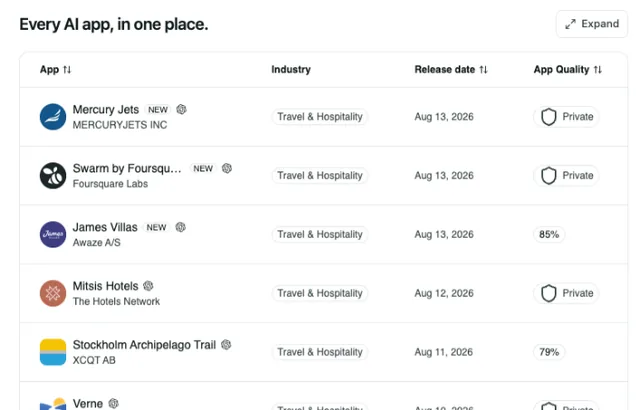The height and width of the screenshot is (410, 640).
Task: Select Travel & Hospitality tag for Mitsis Hotels
Action: tap(320, 293)
